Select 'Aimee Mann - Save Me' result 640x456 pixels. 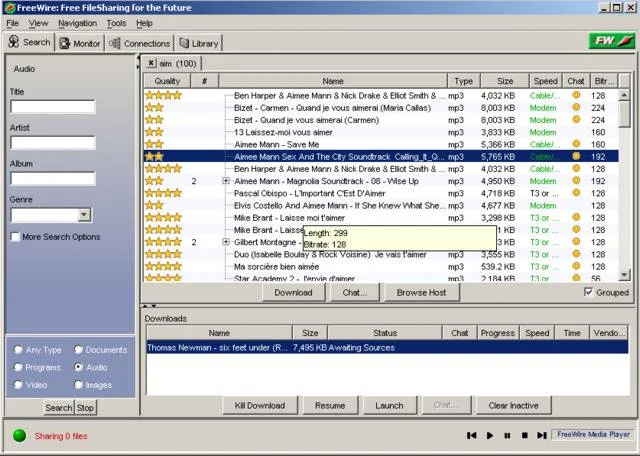381,145
